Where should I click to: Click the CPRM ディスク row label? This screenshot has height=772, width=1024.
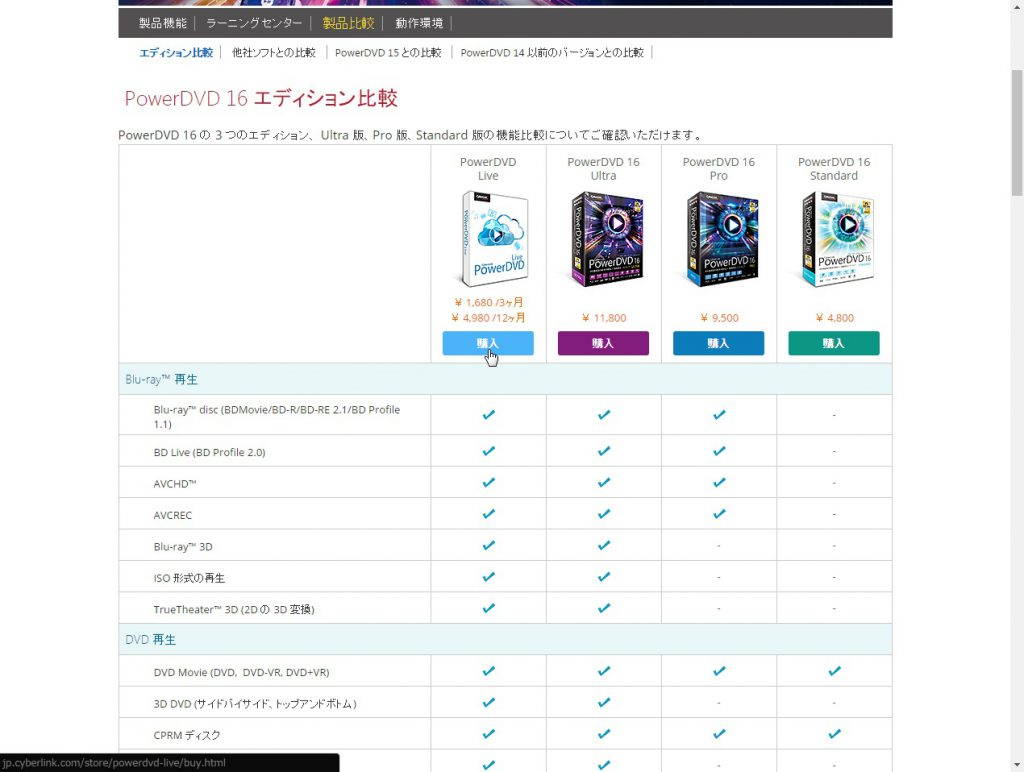pyautogui.click(x=187, y=735)
